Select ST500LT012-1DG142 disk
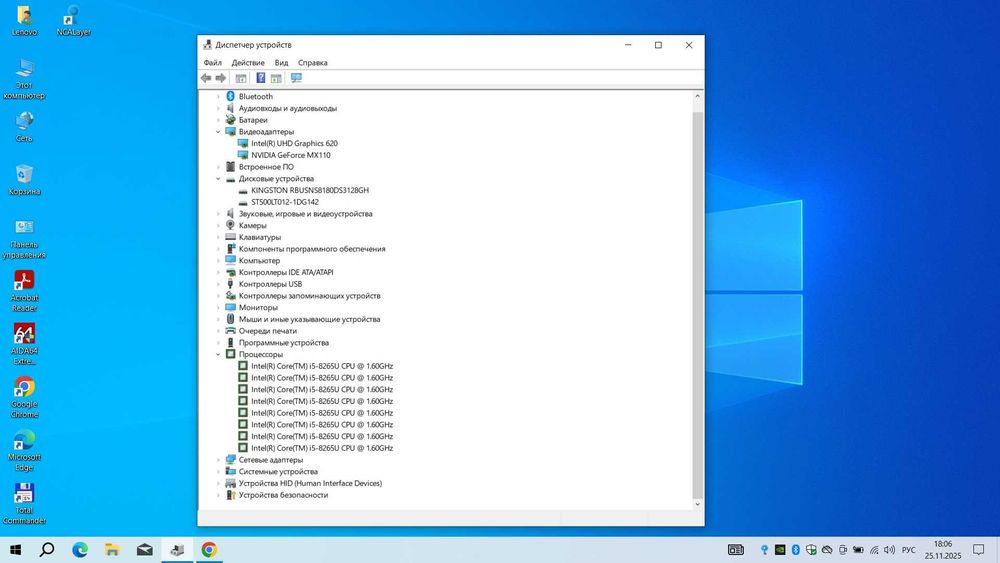This screenshot has width=1000, height=563. click(284, 202)
